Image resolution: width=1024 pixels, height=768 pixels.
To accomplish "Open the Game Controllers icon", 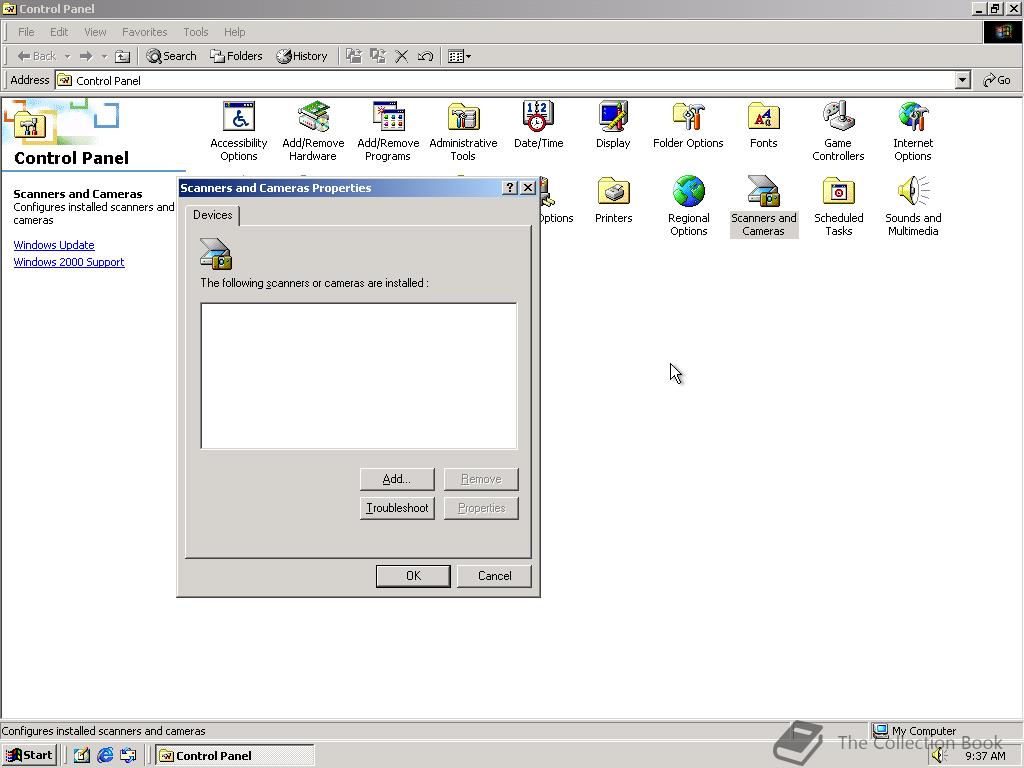I will (x=838, y=131).
